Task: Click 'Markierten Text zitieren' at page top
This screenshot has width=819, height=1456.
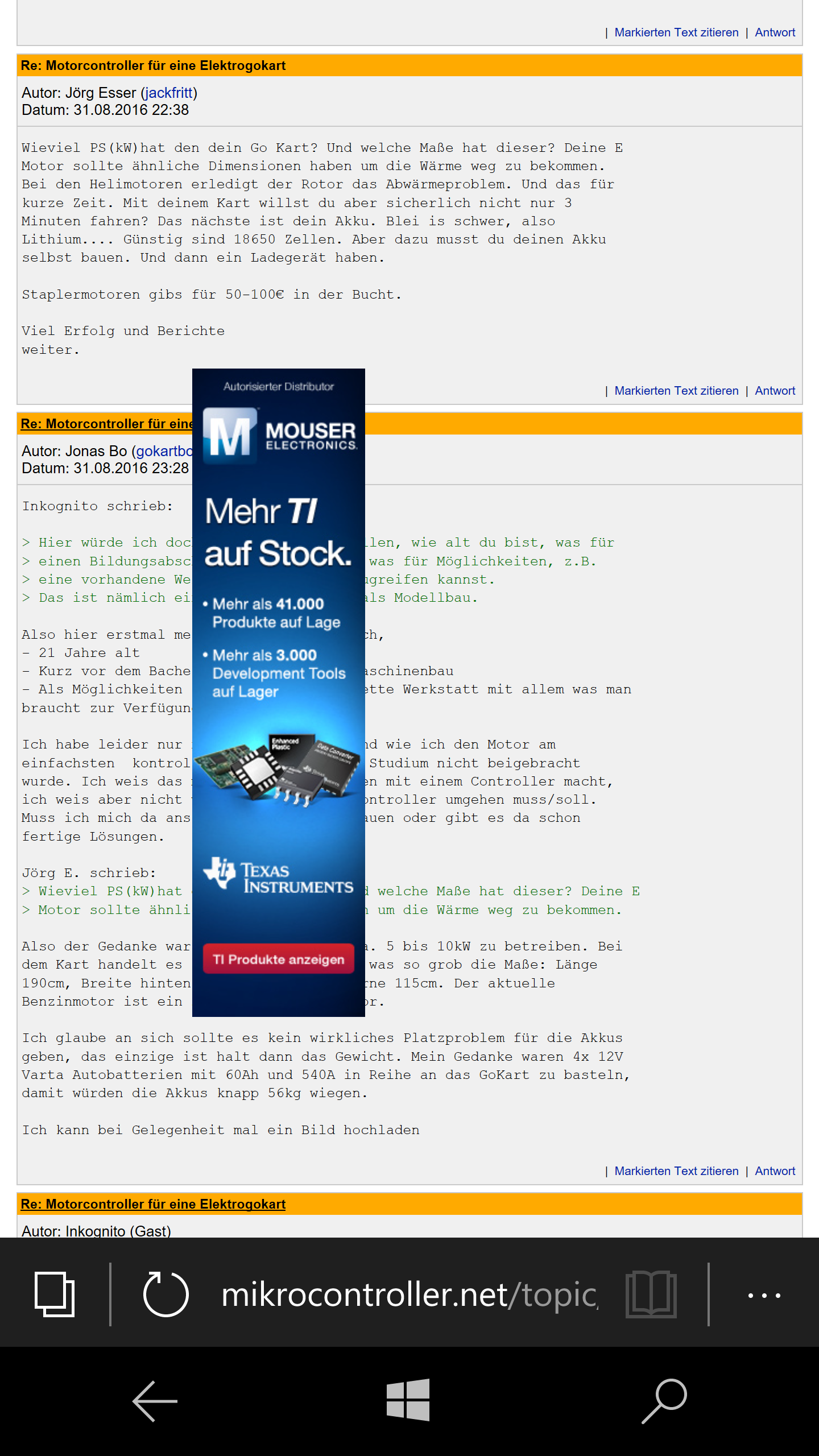Action: tap(676, 32)
